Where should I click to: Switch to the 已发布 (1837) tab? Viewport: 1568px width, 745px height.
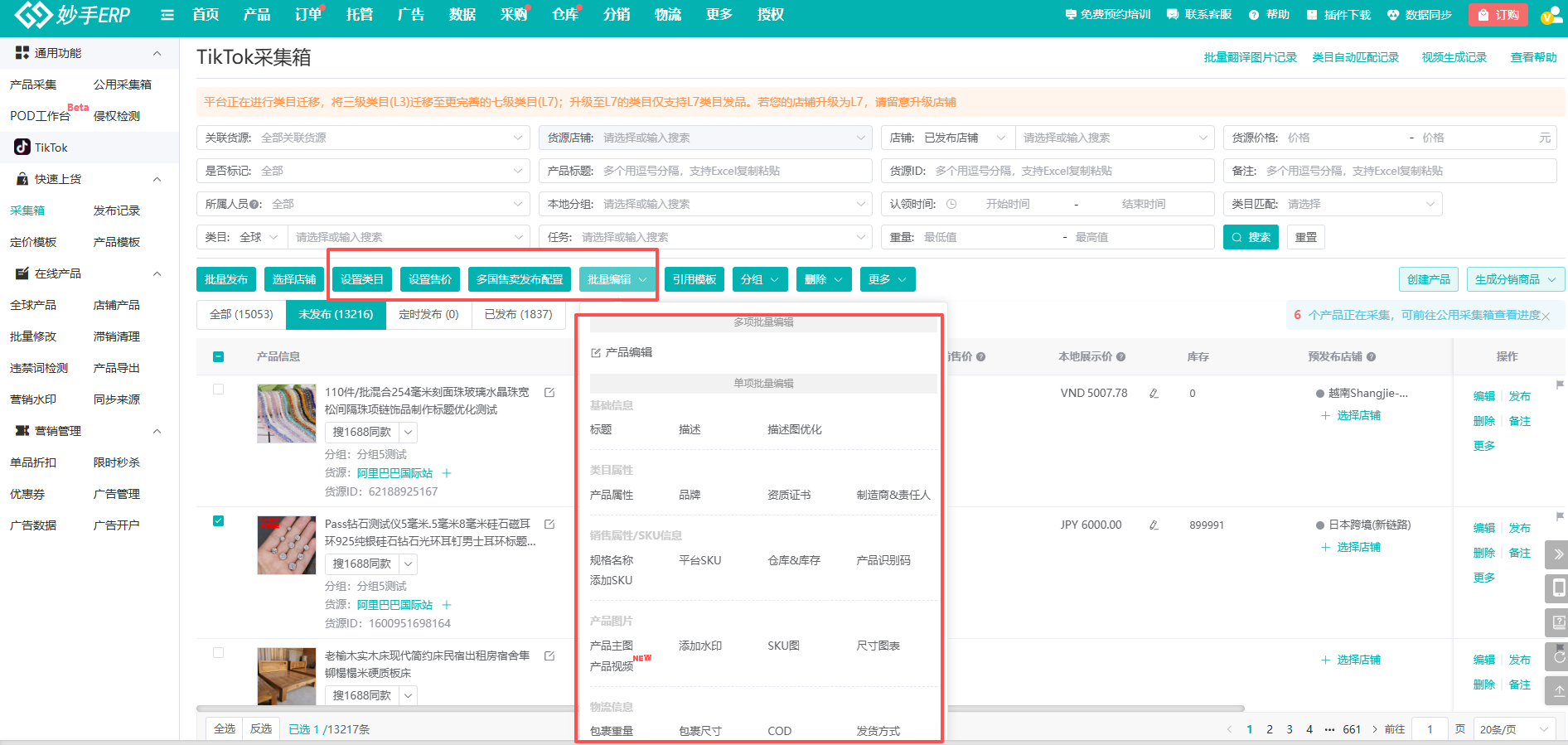tap(518, 315)
